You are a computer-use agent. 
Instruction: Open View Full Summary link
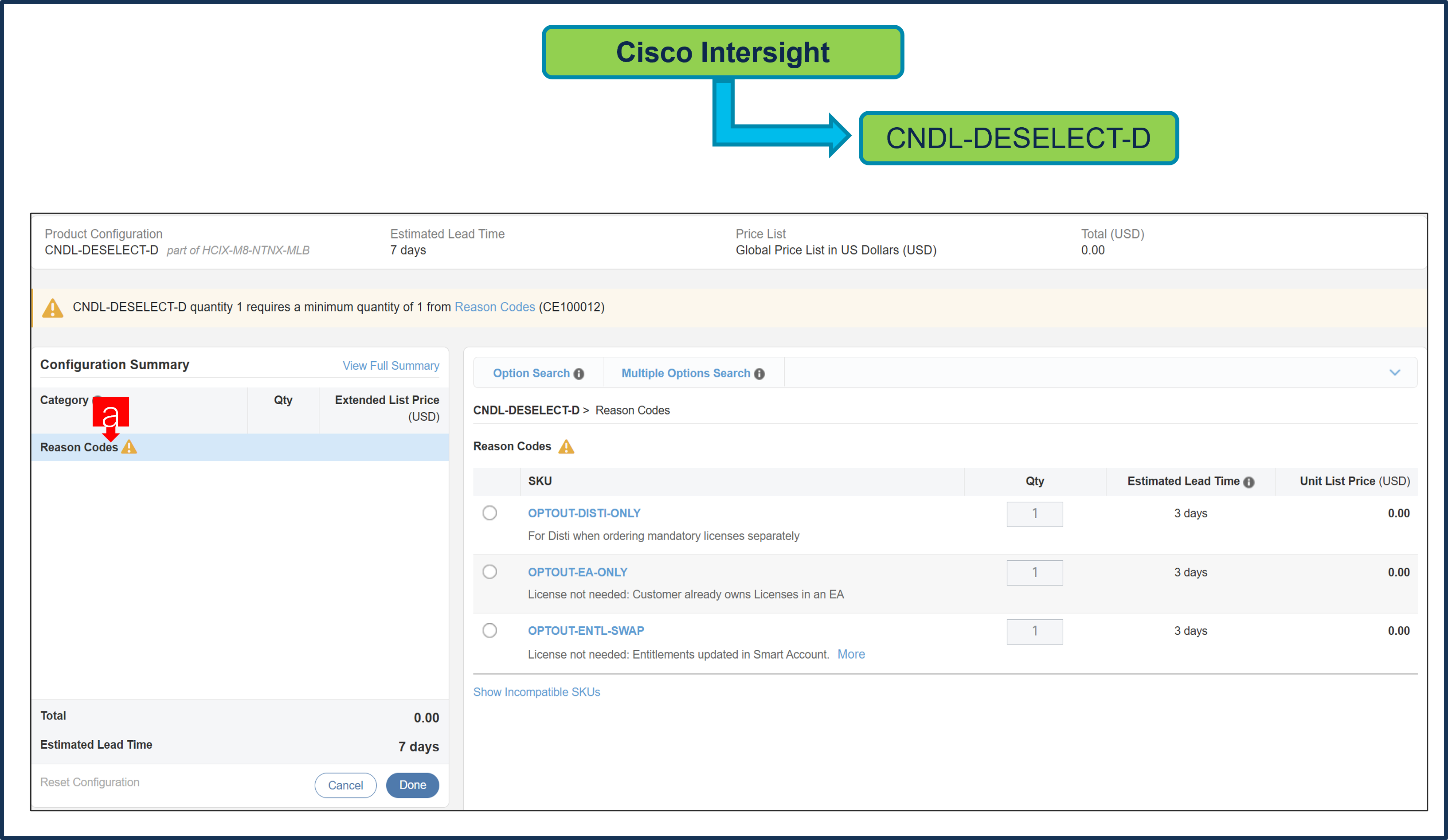click(x=391, y=365)
